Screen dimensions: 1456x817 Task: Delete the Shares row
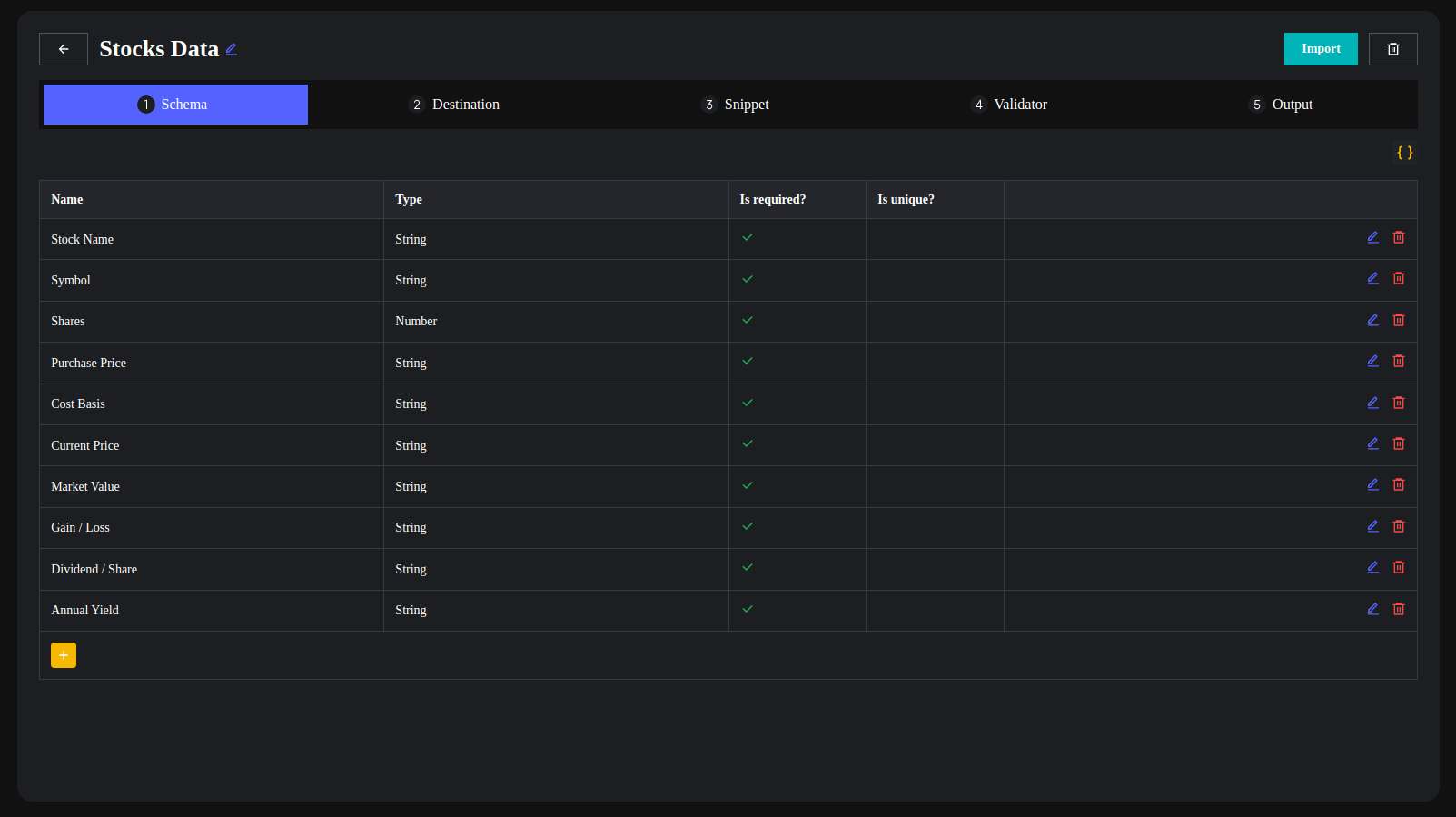1399,320
